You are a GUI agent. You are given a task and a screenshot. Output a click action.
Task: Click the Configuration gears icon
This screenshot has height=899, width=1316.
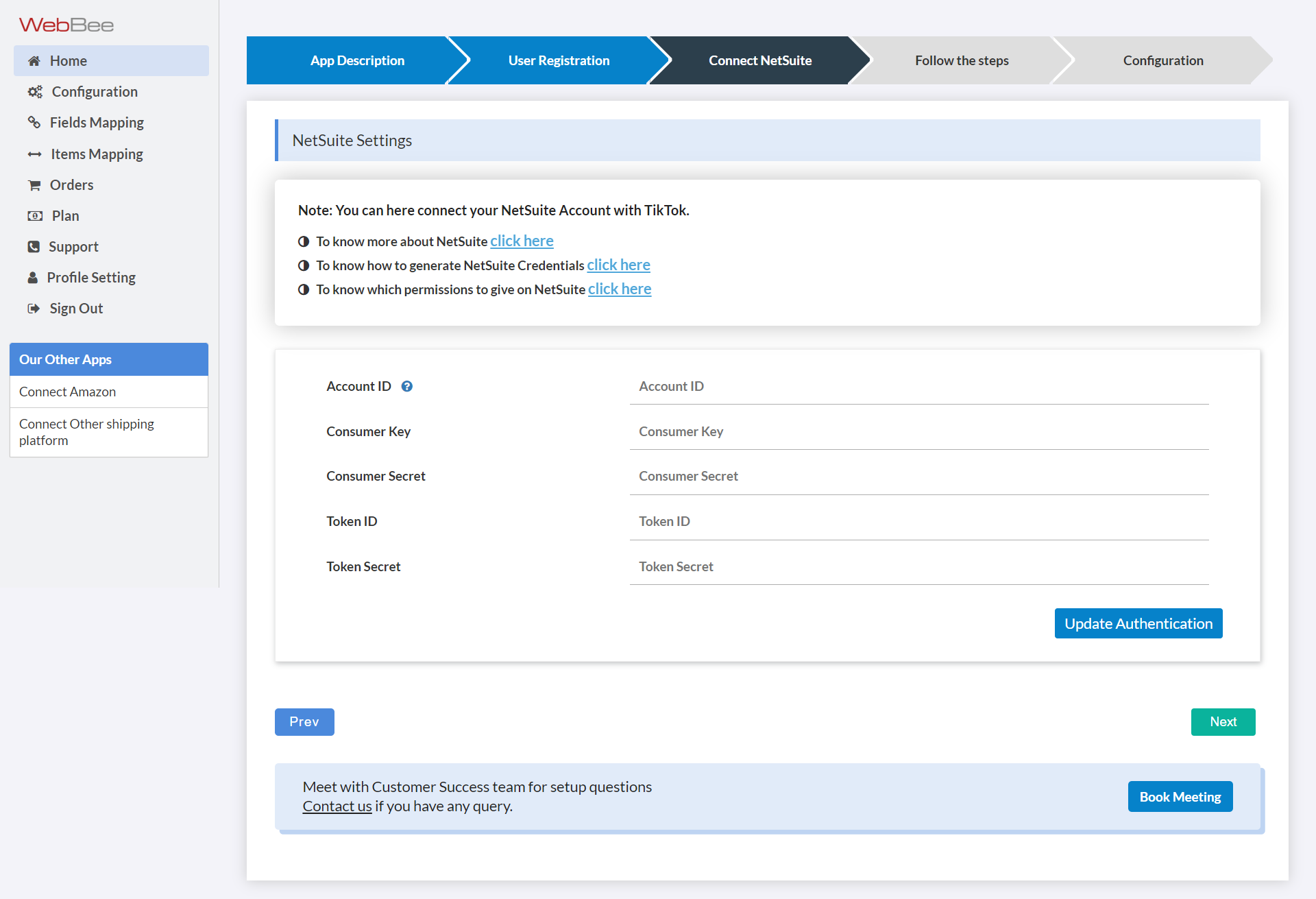35,92
